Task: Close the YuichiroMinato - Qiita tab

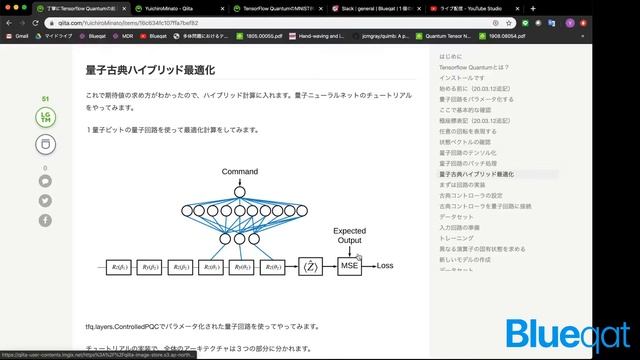Action: (222, 9)
